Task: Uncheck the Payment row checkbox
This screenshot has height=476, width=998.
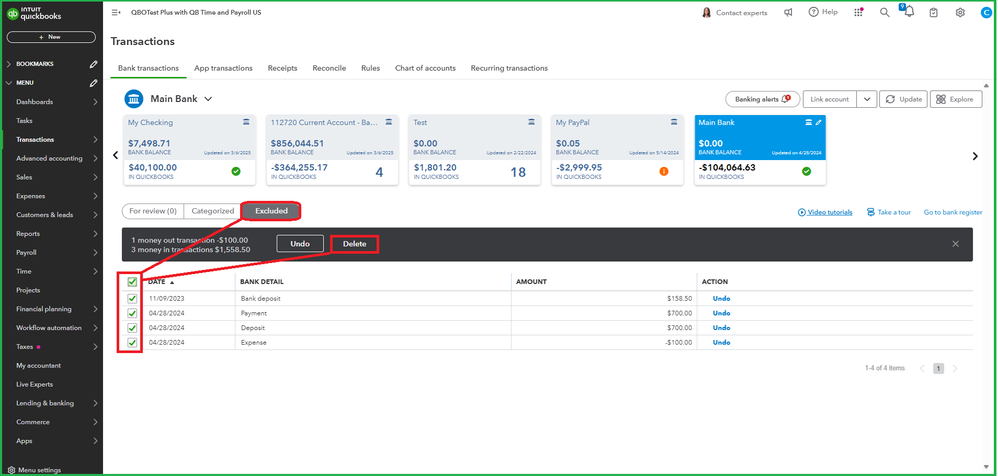Action: 132,313
